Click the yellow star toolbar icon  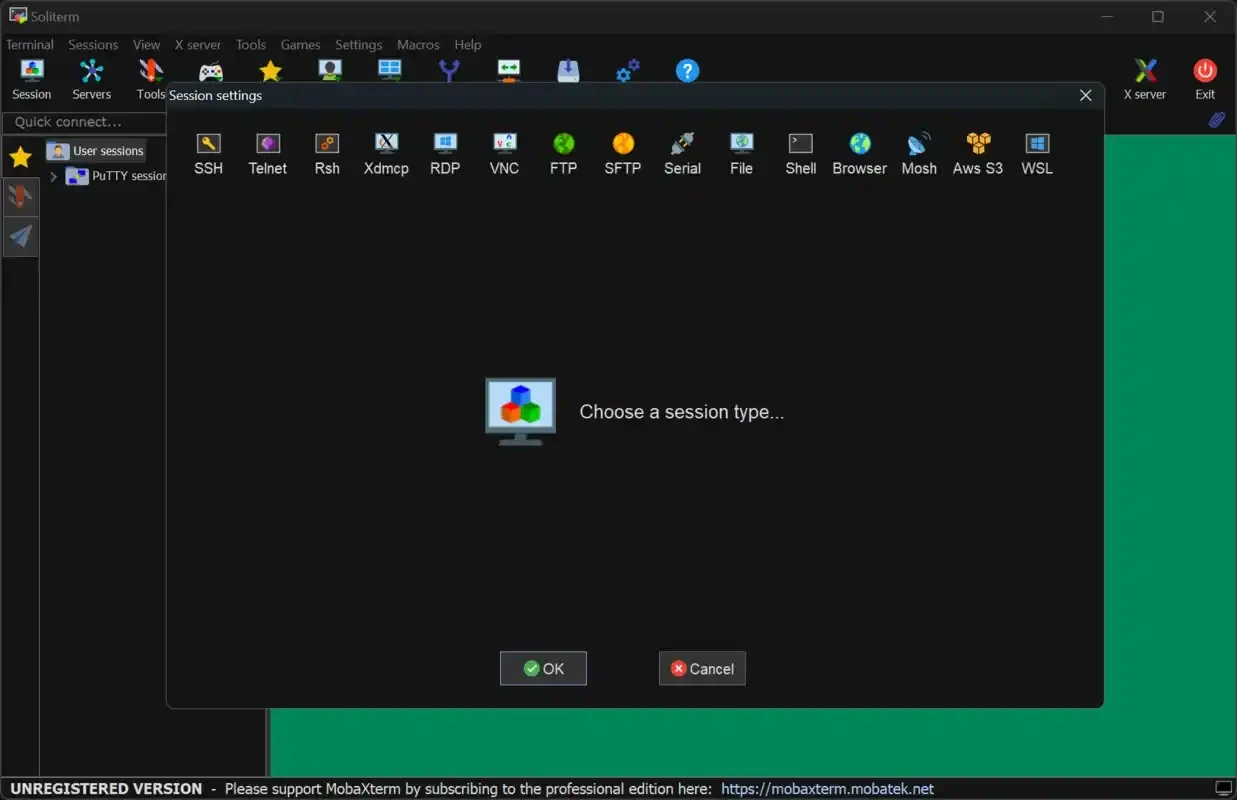[x=270, y=71]
